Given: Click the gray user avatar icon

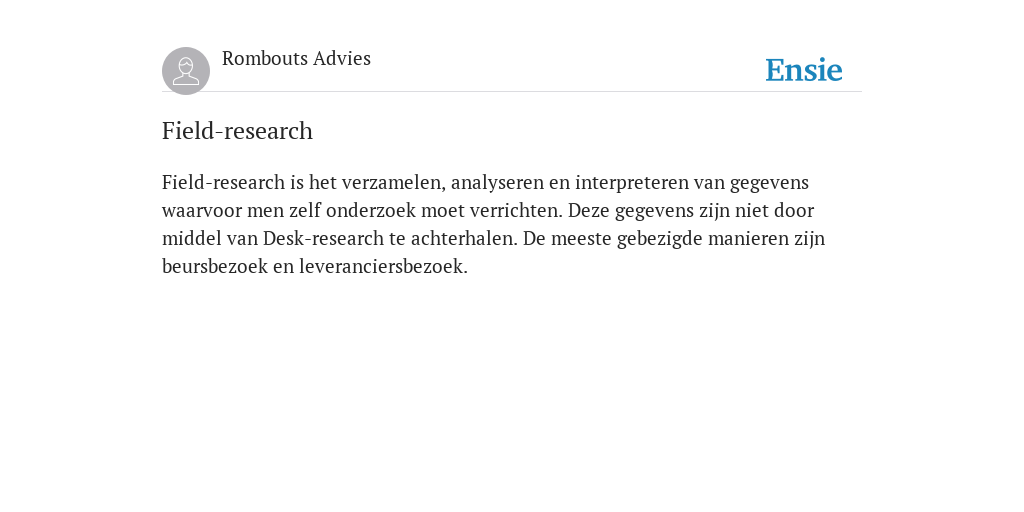Looking at the screenshot, I should pos(186,71).
